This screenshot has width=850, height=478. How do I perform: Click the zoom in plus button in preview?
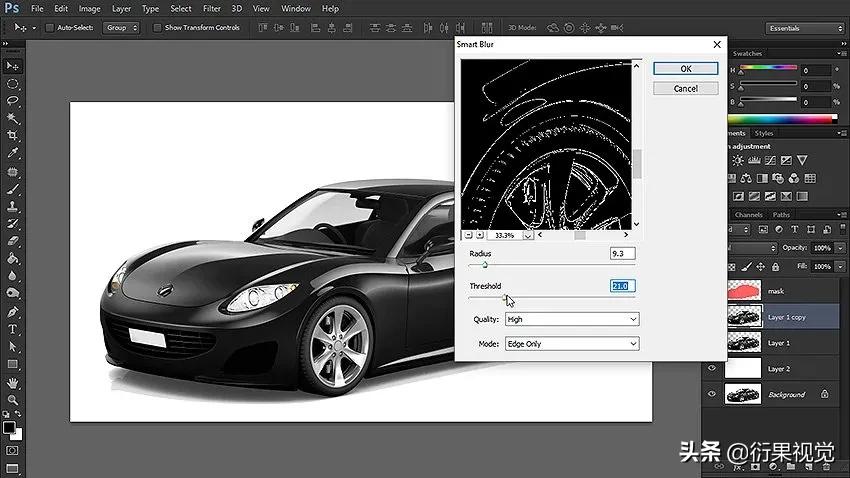(479, 235)
